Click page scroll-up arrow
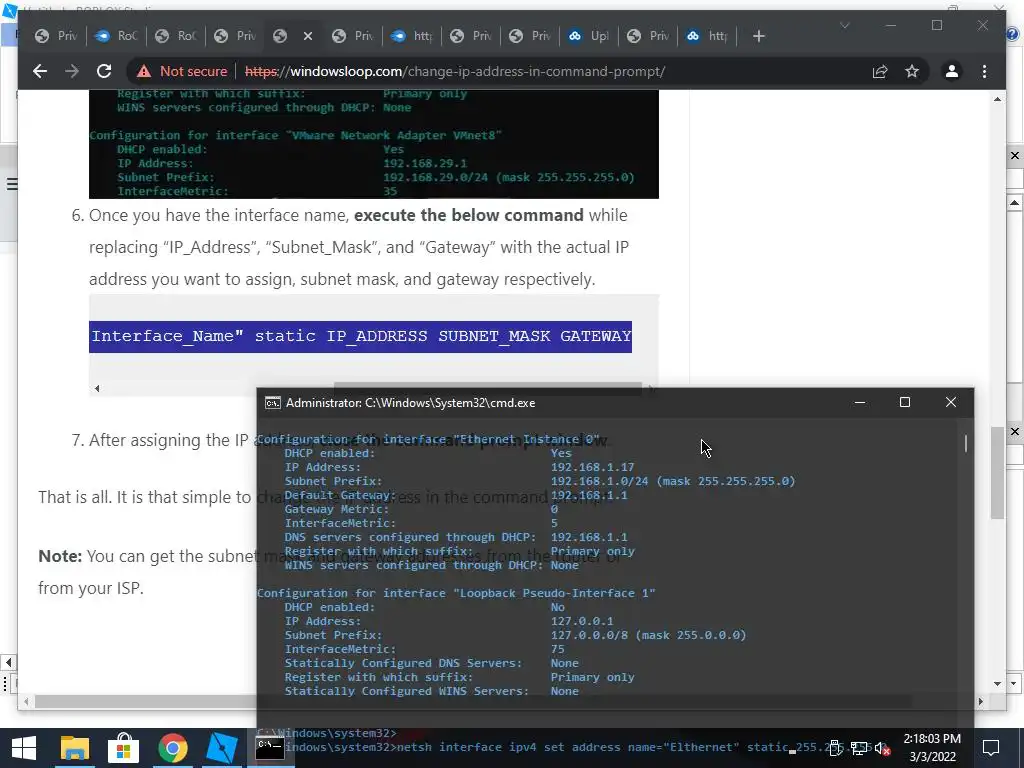The height and width of the screenshot is (768, 1024). 997,99
